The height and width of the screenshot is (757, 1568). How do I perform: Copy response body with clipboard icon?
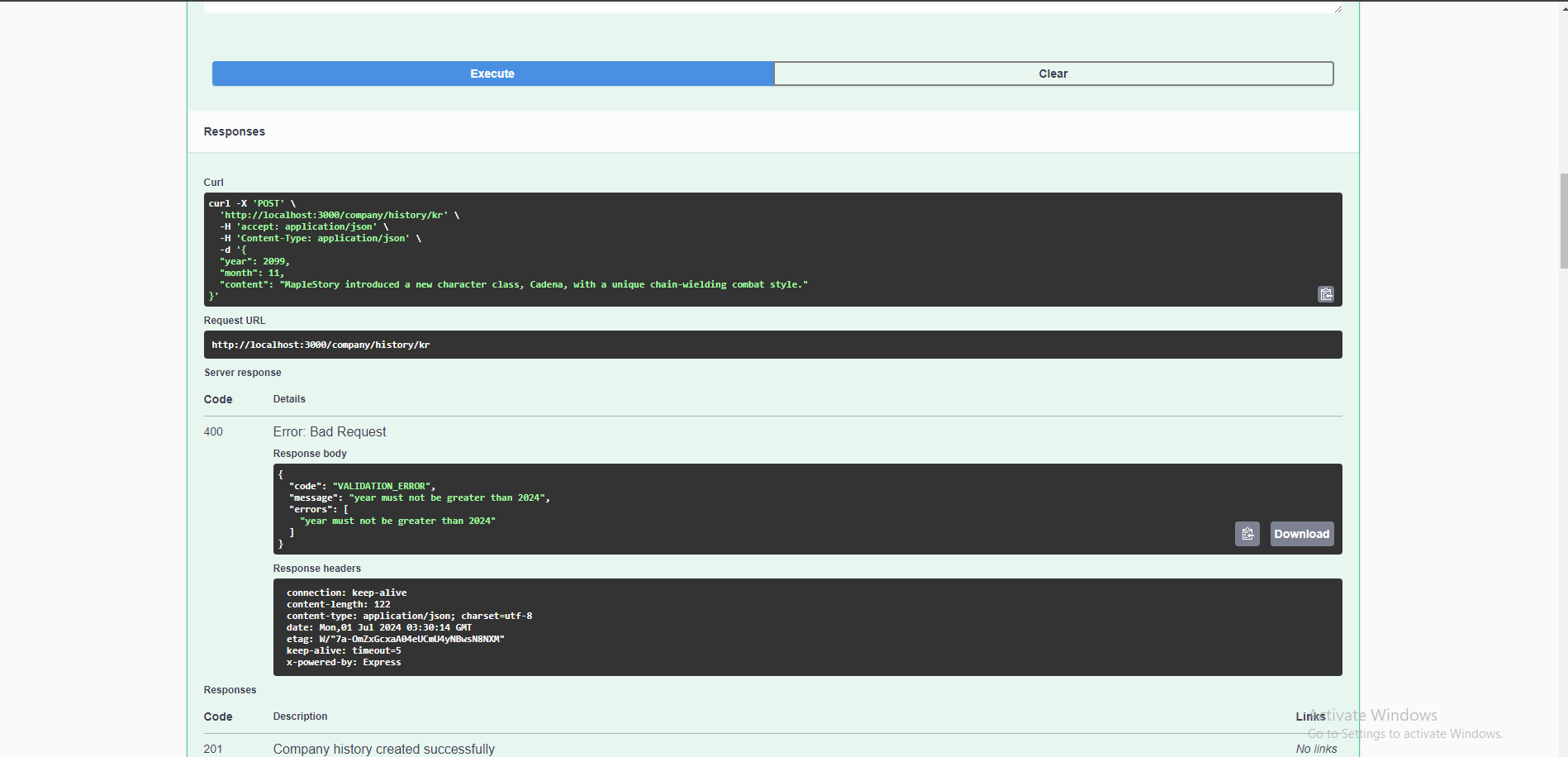(x=1247, y=534)
